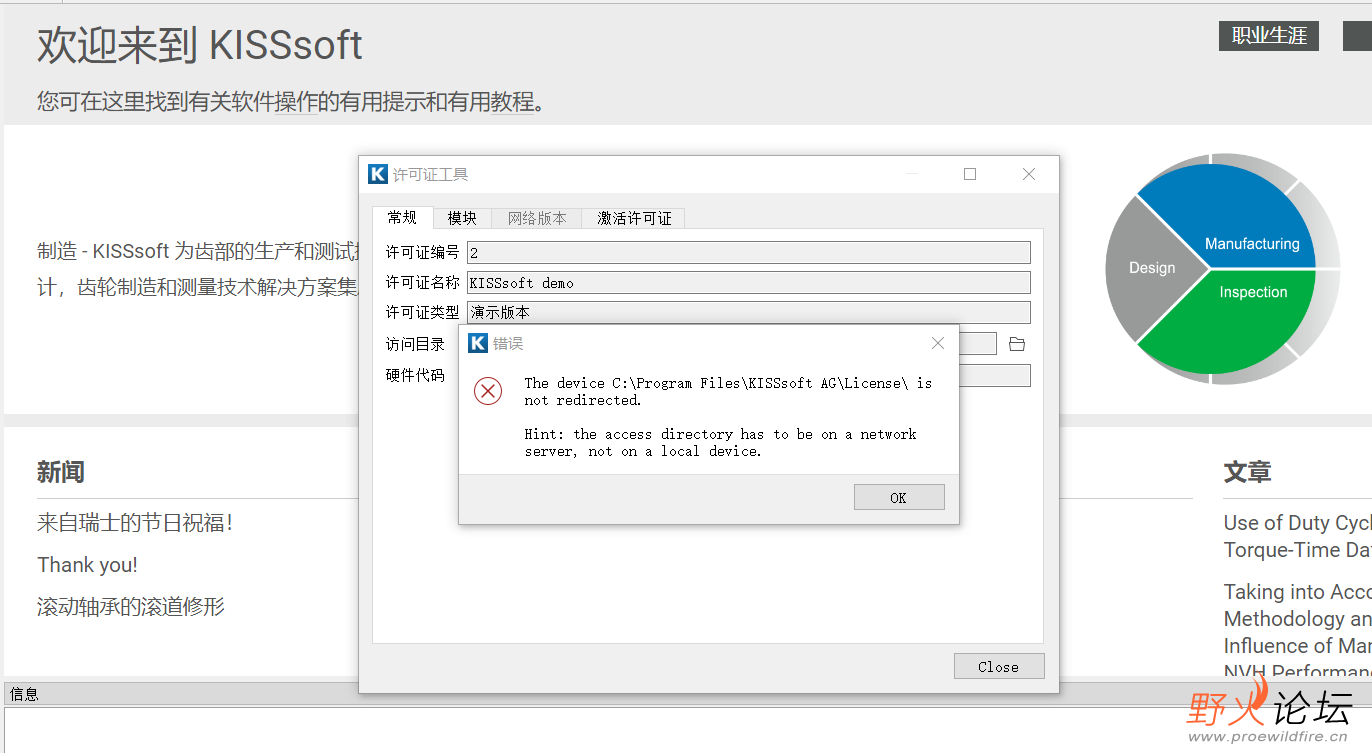This screenshot has width=1372, height=753.
Task: Click the 许可证编号 field
Action: pyautogui.click(x=748, y=253)
